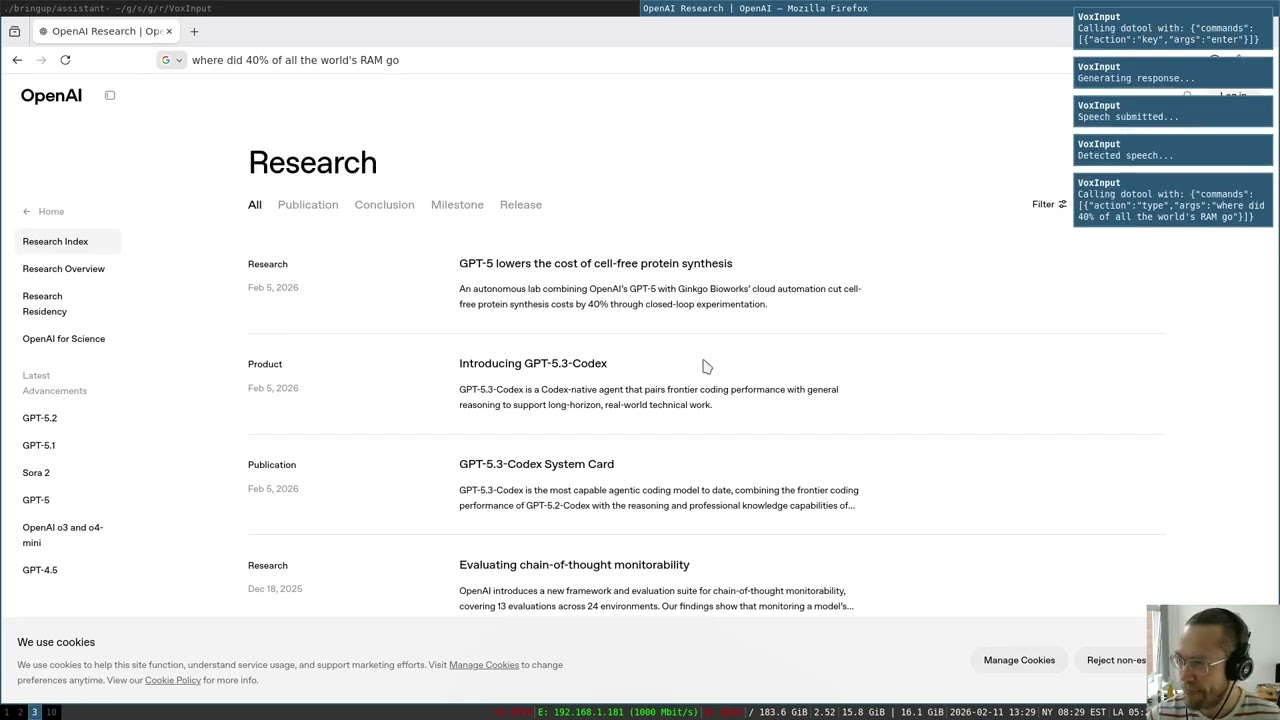Open Evaluating chain-of-thought monitorability article
Viewport: 1280px width, 720px height.
[x=574, y=565]
